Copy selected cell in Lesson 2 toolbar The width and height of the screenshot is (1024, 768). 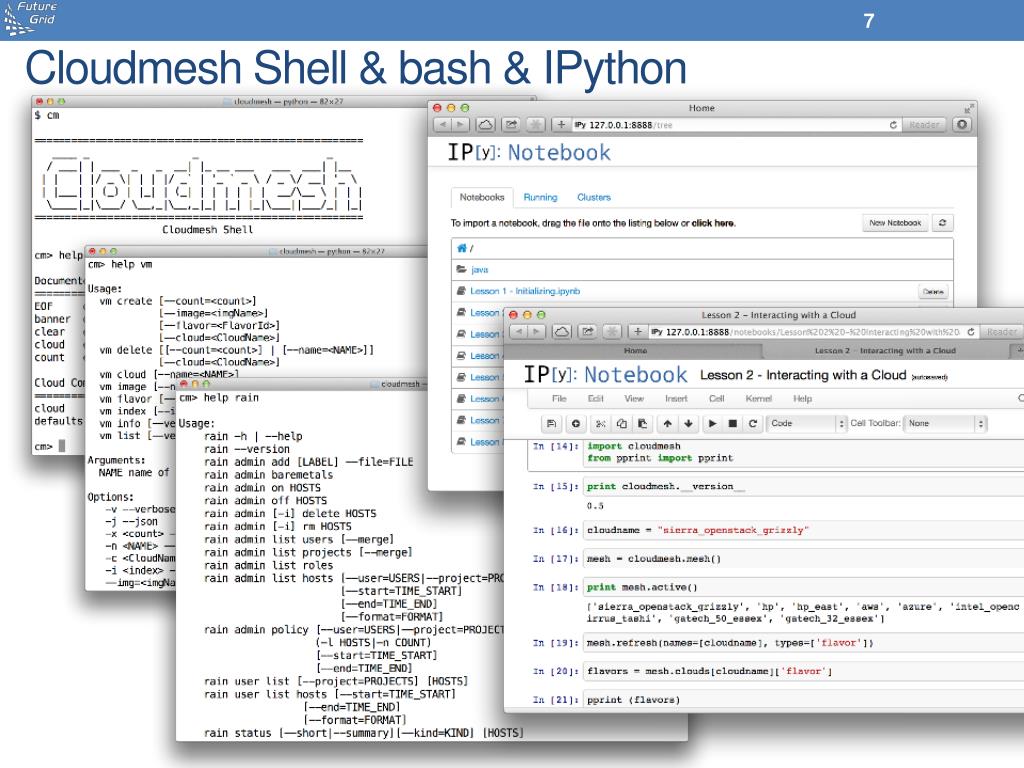click(621, 423)
